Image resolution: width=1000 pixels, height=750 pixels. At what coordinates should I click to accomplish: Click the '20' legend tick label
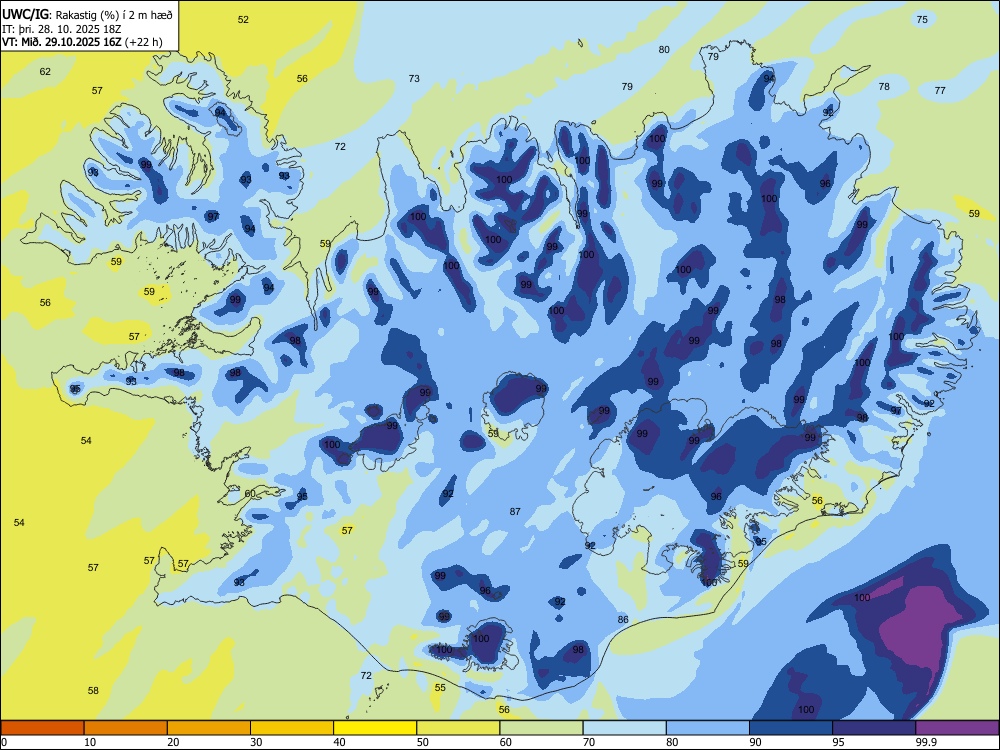[x=173, y=742]
